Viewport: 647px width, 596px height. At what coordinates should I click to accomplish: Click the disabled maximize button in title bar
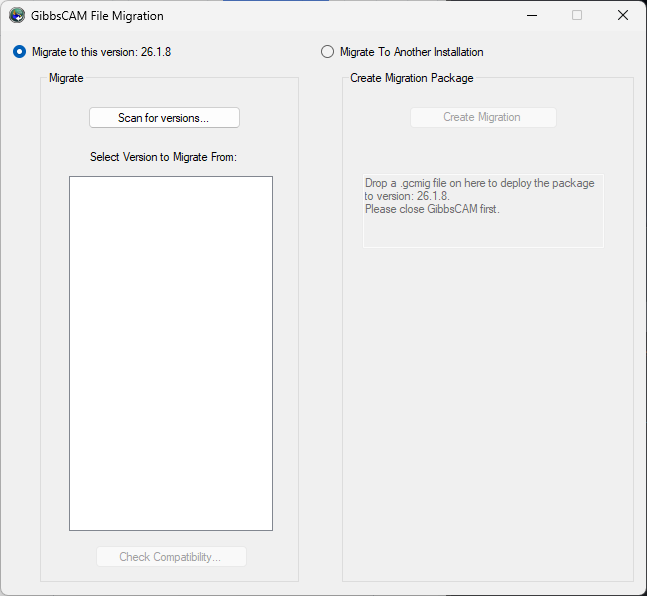577,16
